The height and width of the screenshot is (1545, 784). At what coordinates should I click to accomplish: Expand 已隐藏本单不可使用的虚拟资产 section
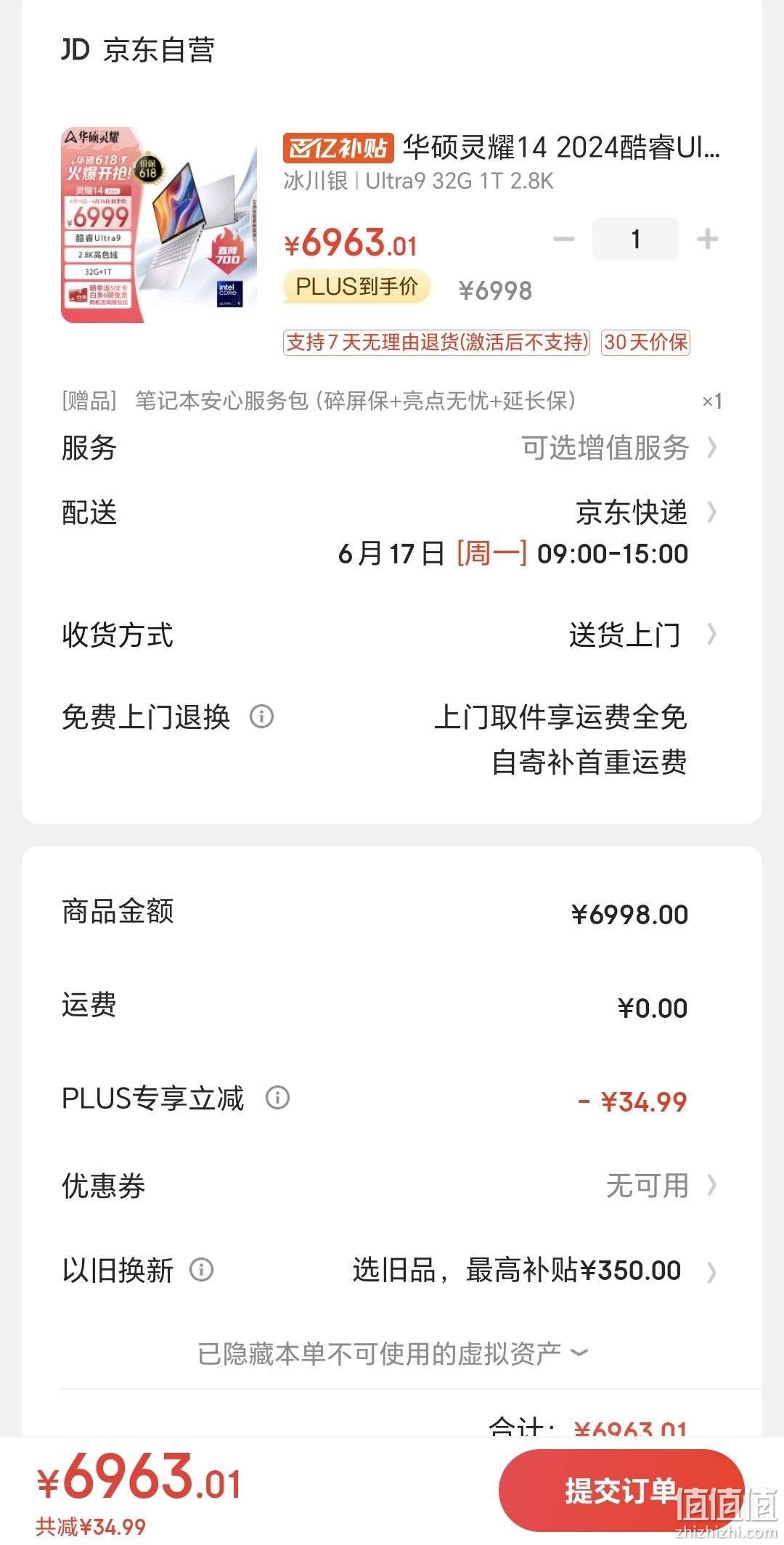393,1353
